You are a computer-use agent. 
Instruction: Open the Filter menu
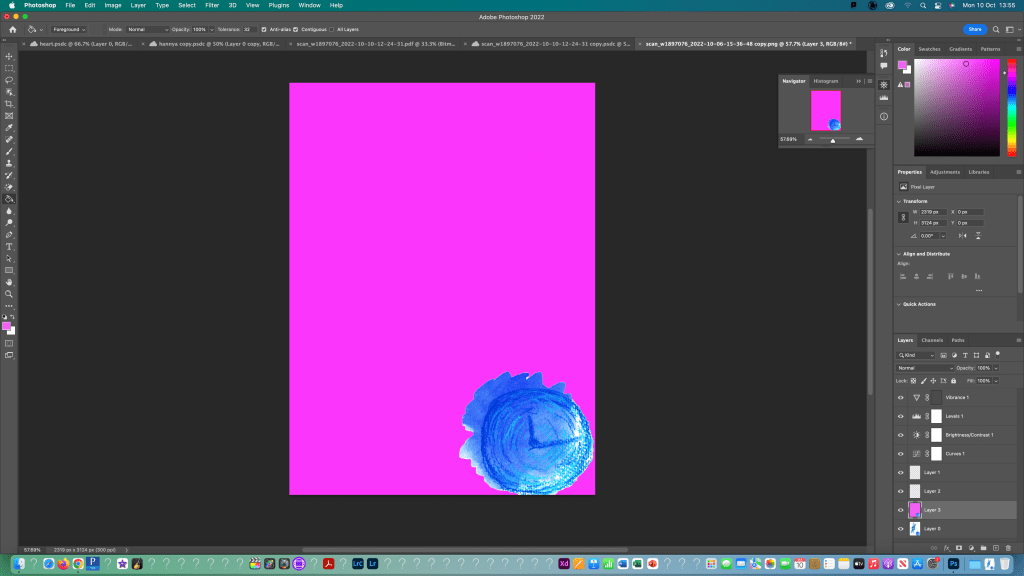(x=212, y=5)
